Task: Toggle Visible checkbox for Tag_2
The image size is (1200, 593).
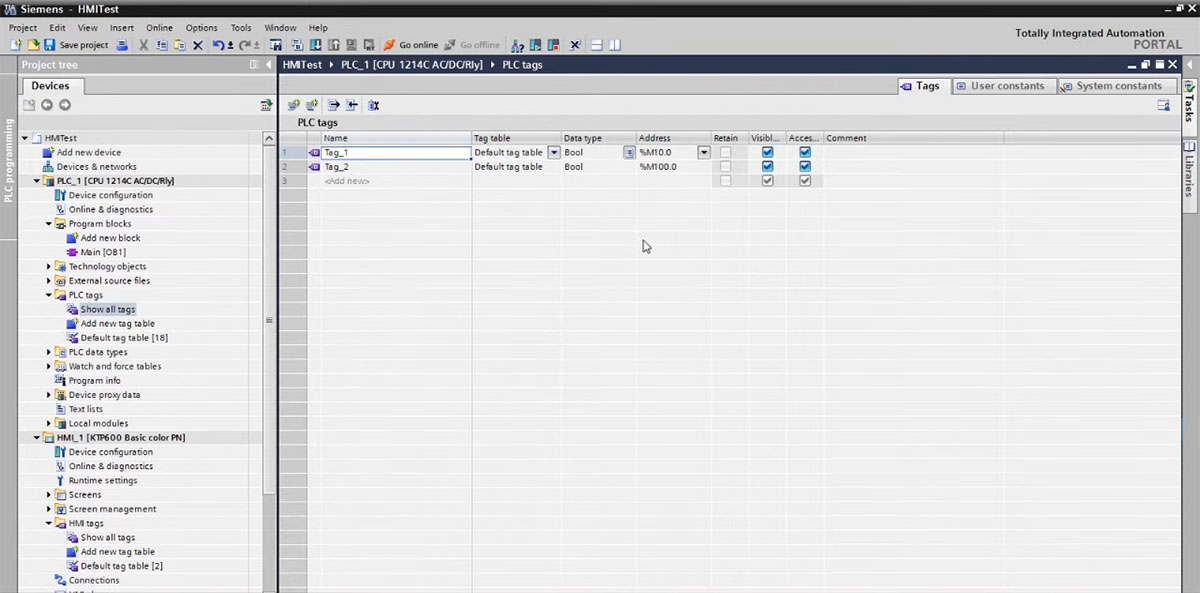Action: 767,167
